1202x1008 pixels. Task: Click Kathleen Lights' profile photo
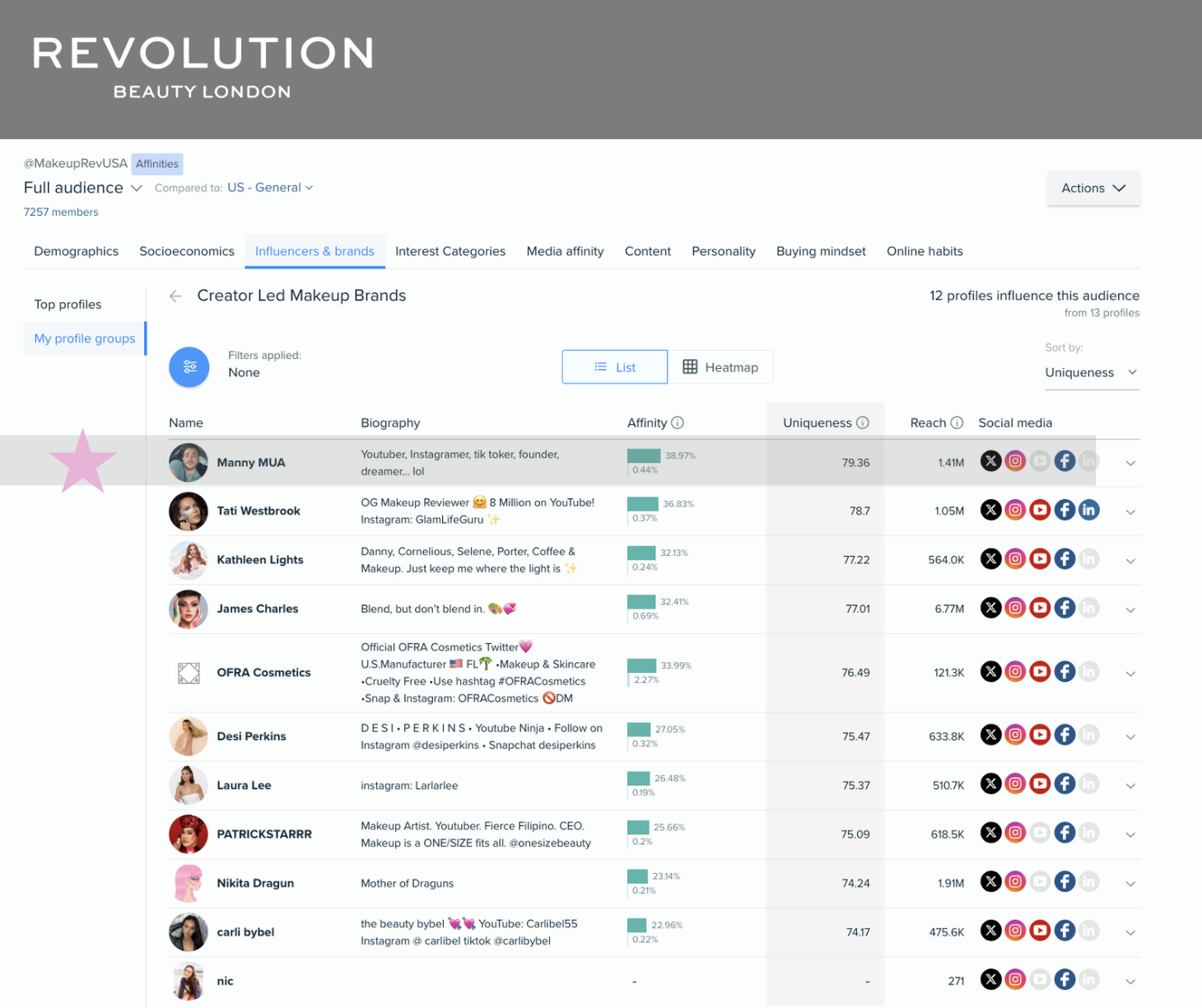click(x=189, y=560)
